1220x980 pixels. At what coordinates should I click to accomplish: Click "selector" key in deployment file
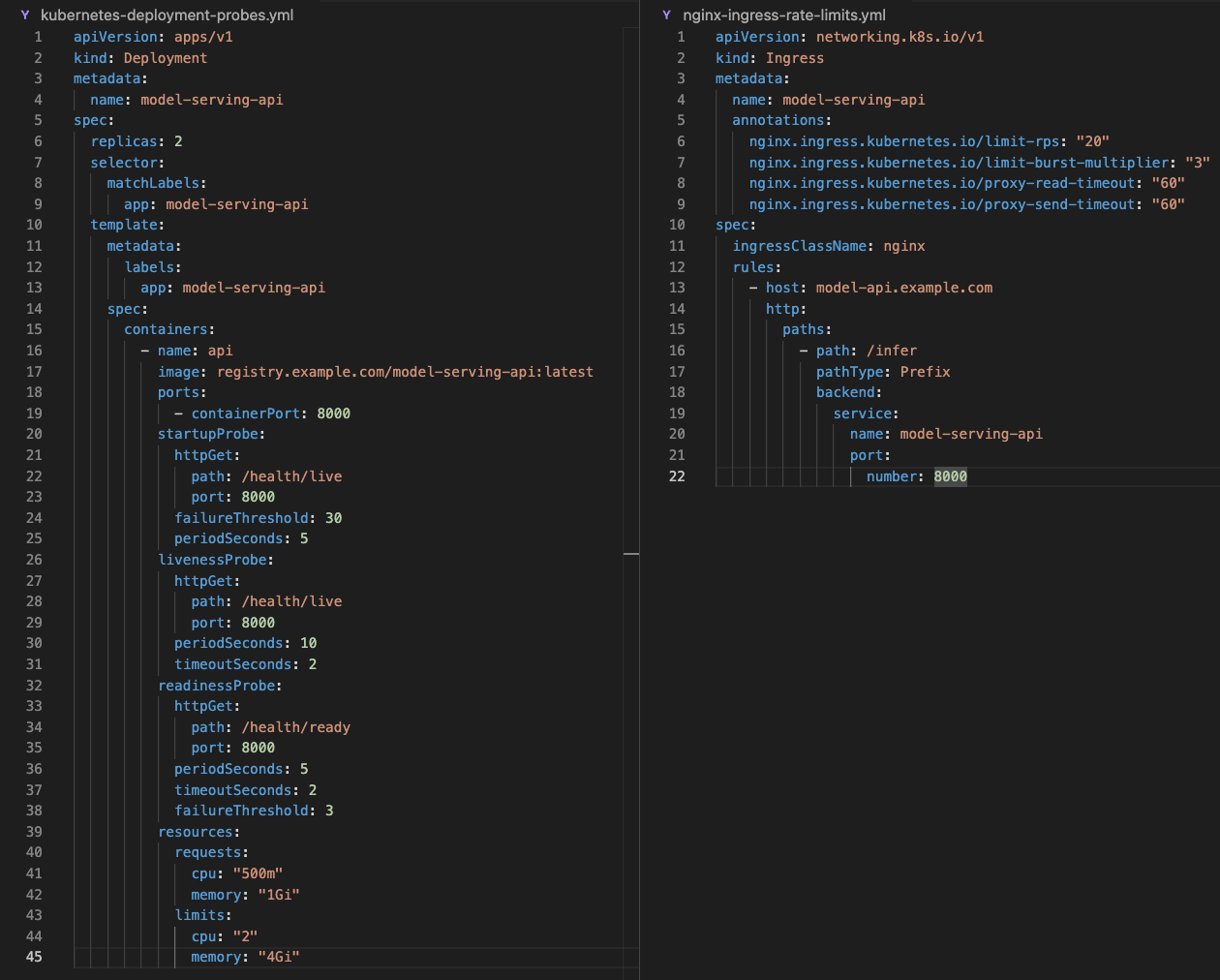coord(124,163)
